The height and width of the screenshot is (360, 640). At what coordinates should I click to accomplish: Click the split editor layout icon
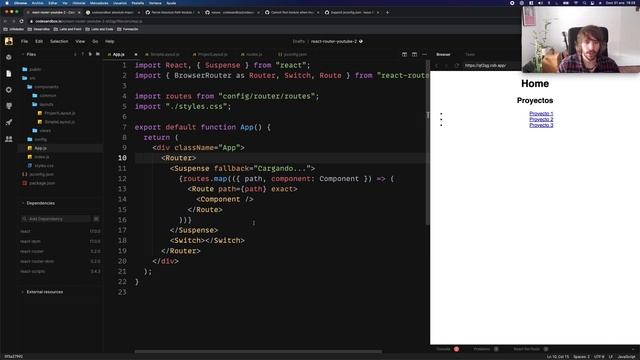(404, 54)
